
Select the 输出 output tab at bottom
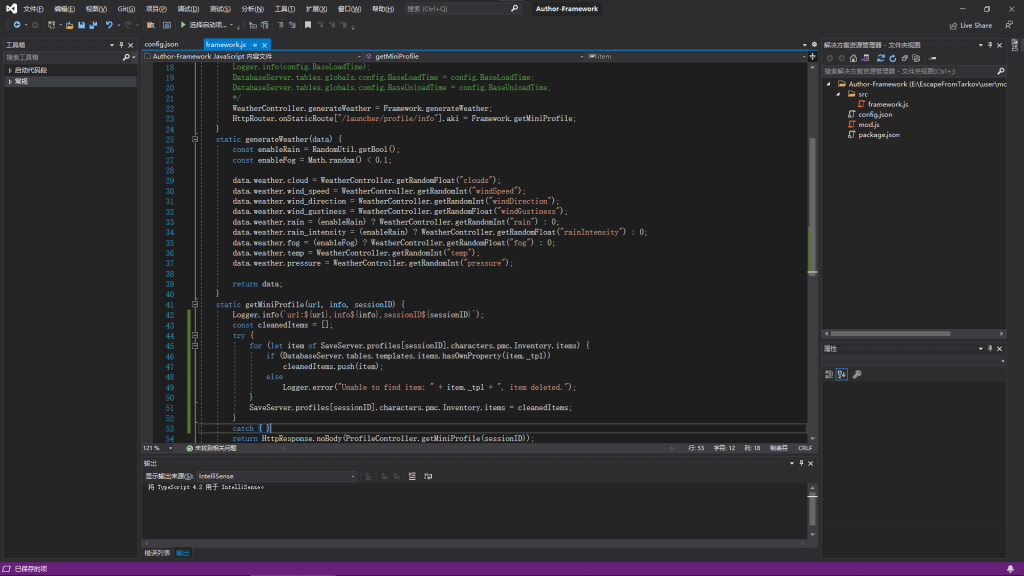click(183, 553)
